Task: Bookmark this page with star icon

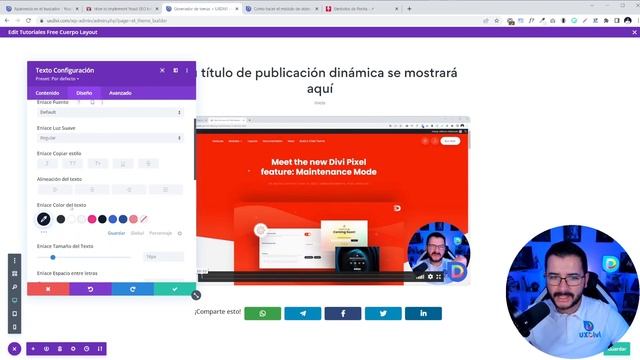Action: coord(497,20)
